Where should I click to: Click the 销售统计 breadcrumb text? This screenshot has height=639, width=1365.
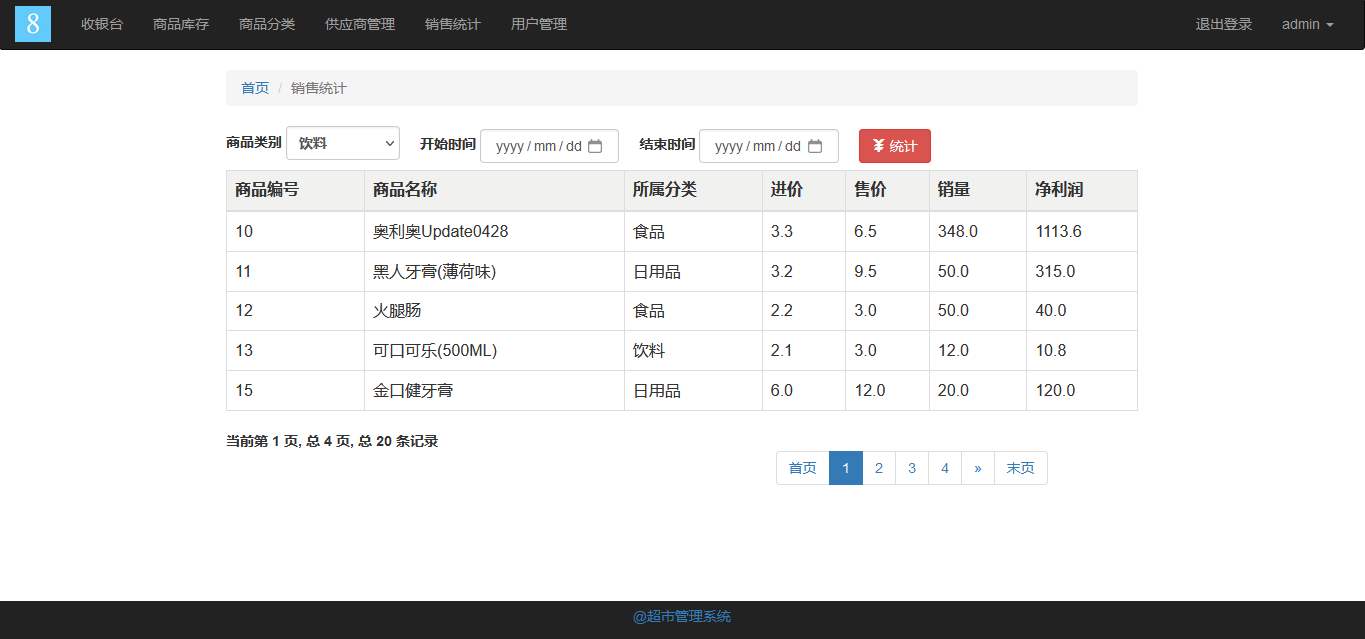click(319, 88)
